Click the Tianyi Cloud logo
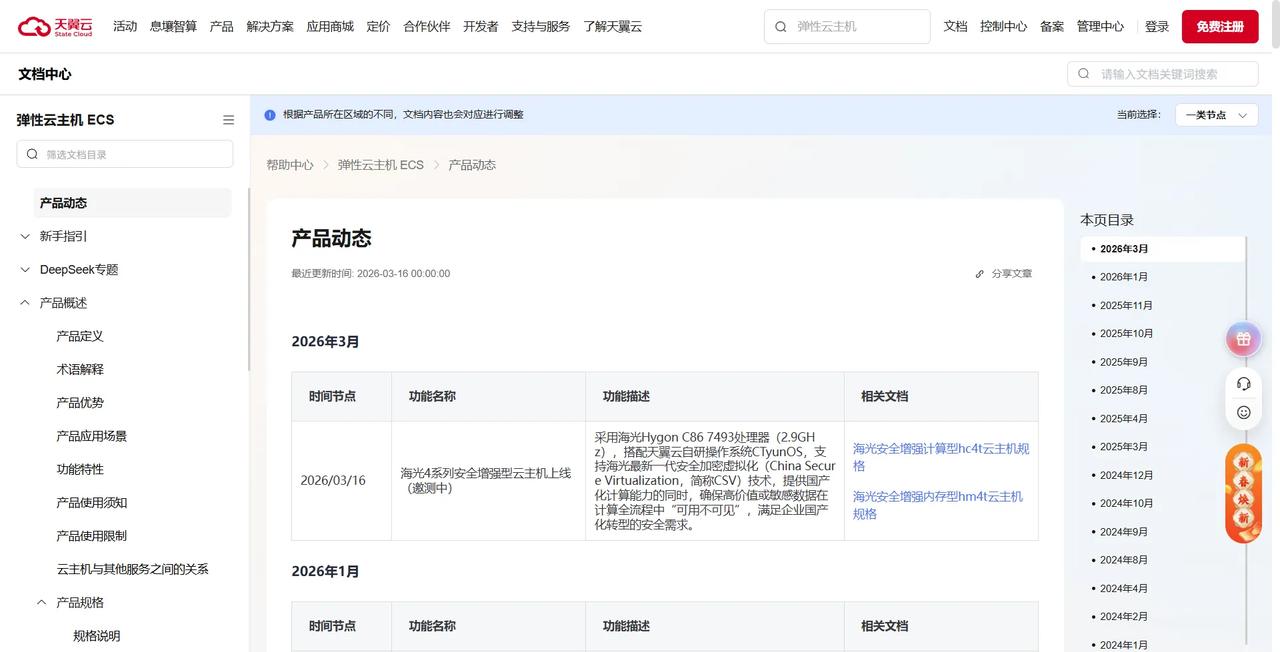The image size is (1280, 652). tap(55, 26)
